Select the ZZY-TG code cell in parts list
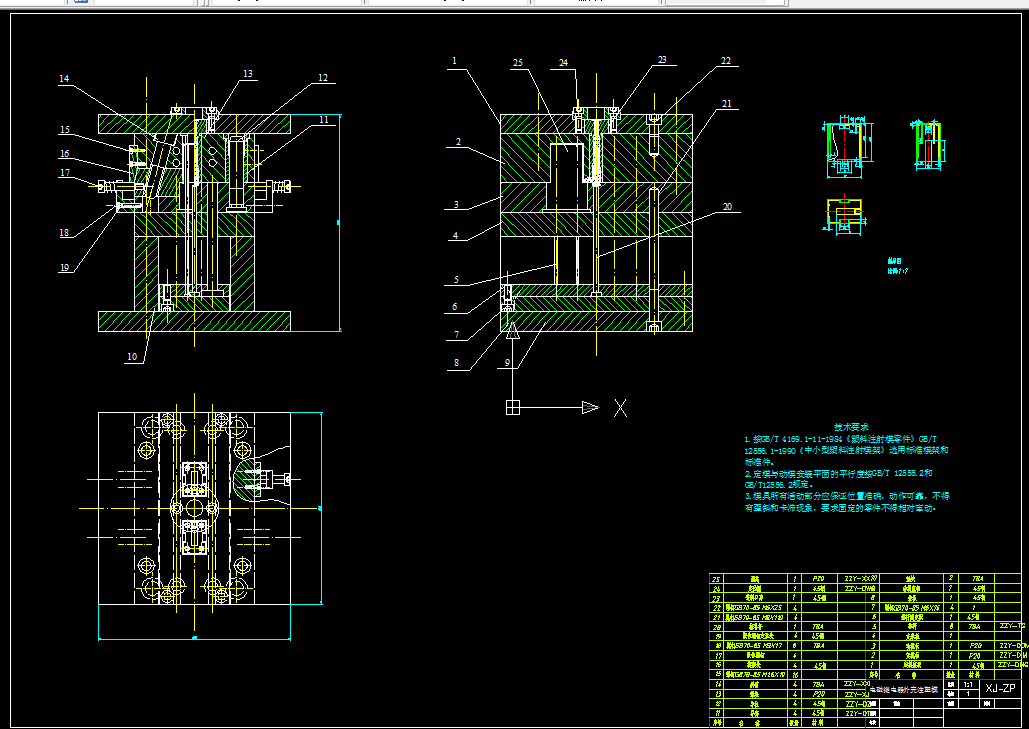Screen dimensions: 1029x729 pos(1011,626)
